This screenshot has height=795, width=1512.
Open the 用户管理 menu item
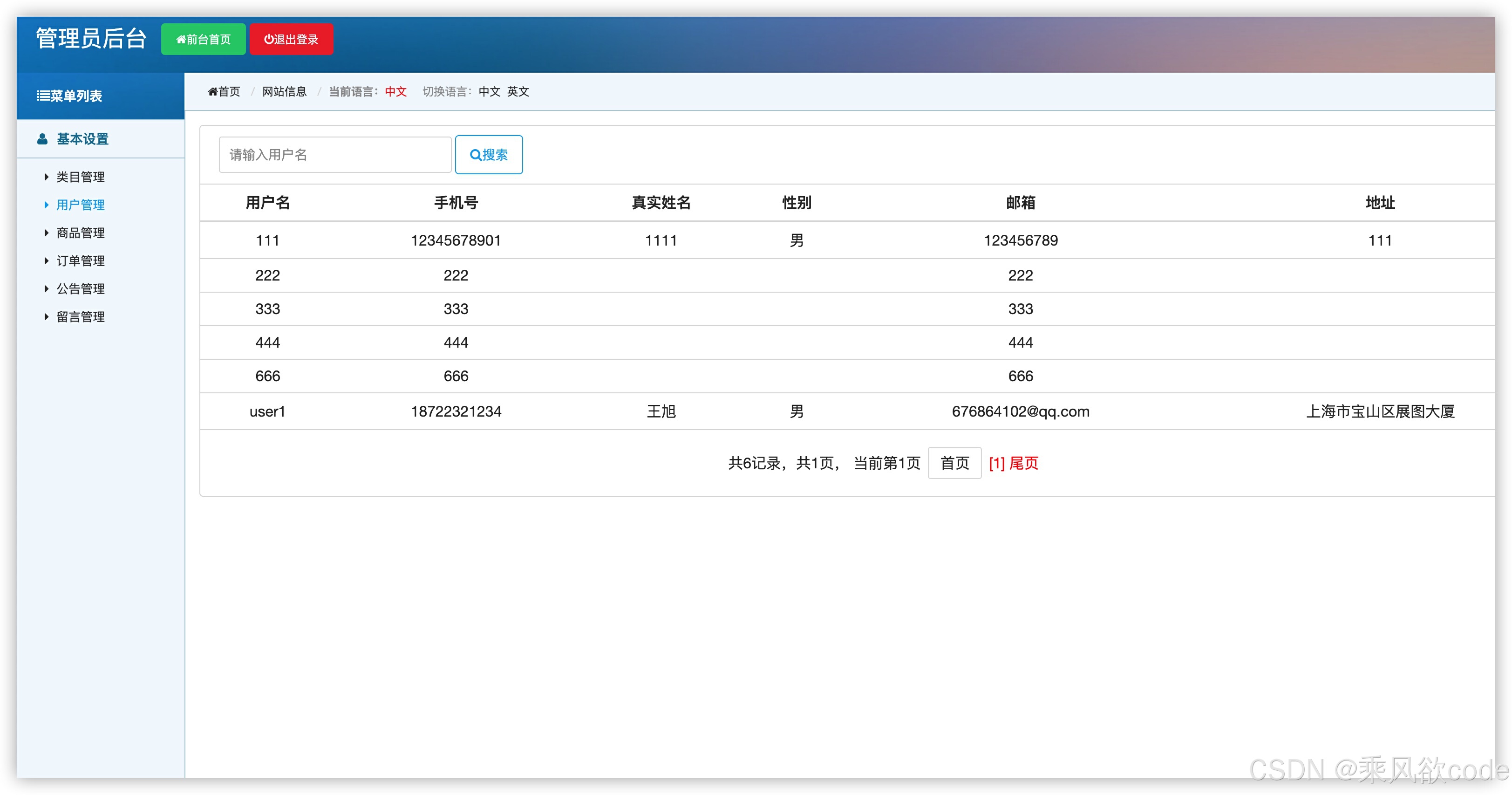tap(81, 205)
